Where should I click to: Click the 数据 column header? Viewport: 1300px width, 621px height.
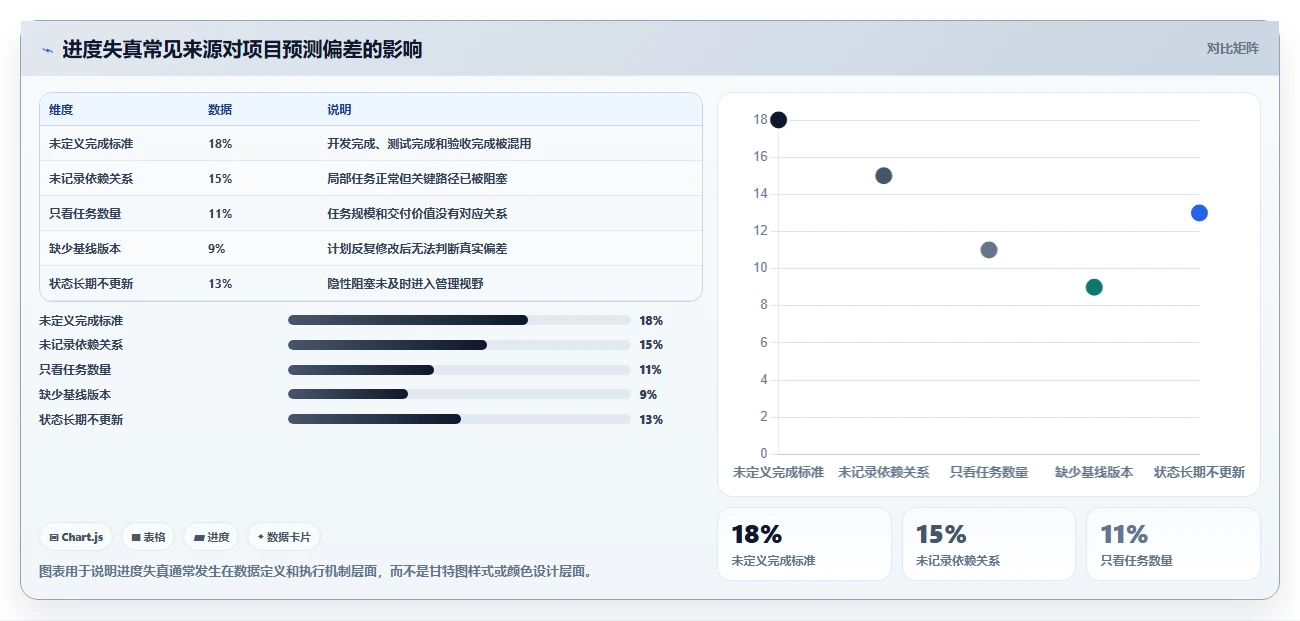220,110
